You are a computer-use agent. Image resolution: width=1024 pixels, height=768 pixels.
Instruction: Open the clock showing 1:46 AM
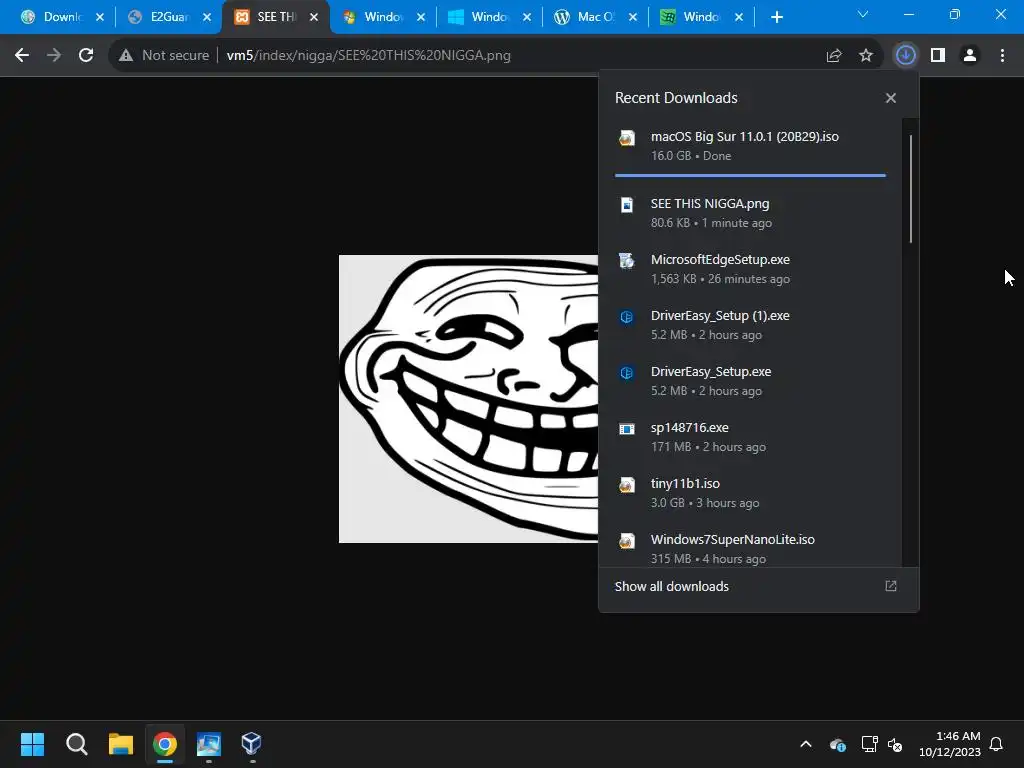tap(950, 744)
